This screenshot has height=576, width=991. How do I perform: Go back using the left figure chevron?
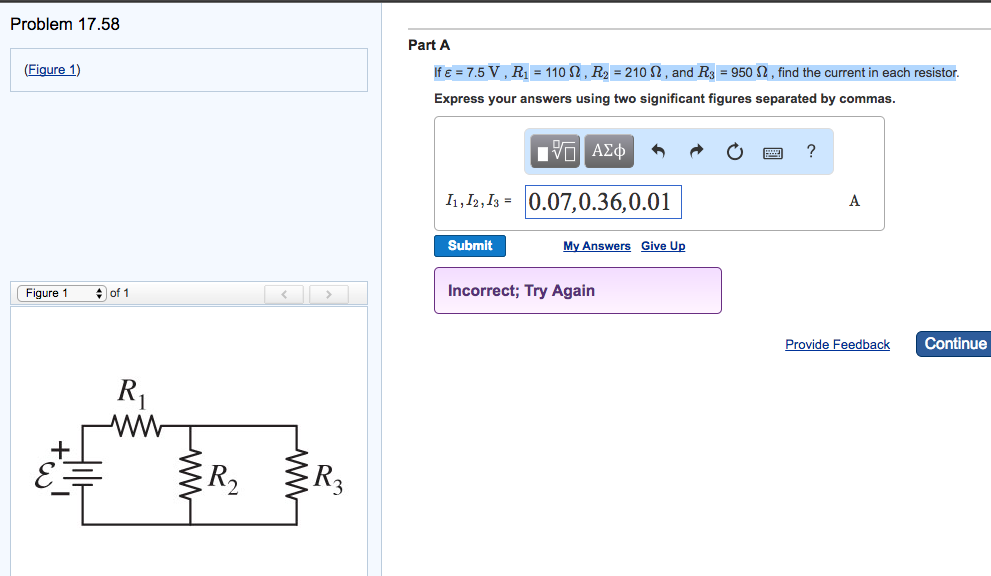[x=284, y=293]
